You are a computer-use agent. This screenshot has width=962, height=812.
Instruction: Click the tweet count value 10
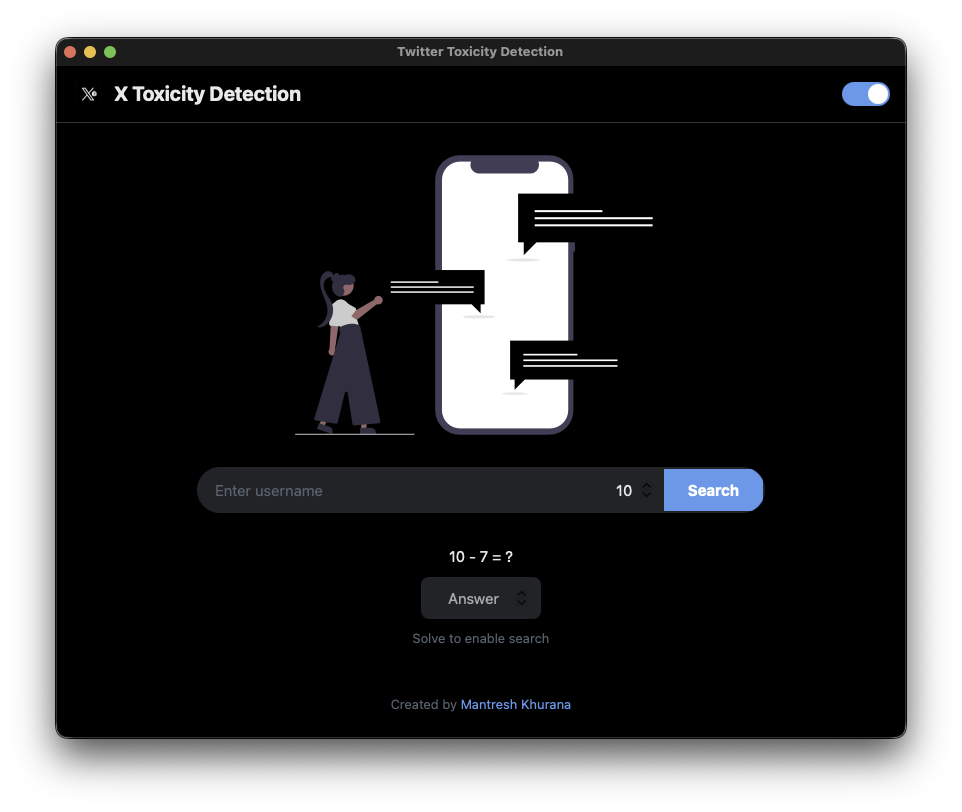(624, 491)
